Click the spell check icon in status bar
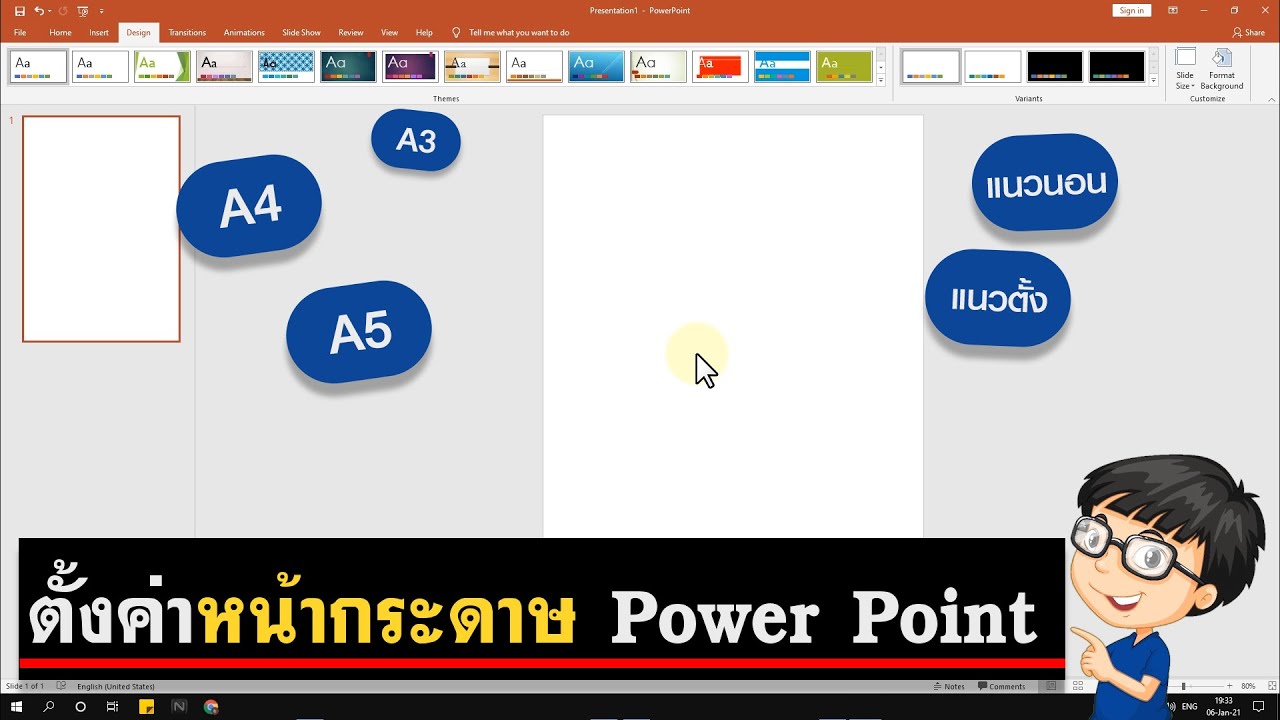 click(x=61, y=686)
